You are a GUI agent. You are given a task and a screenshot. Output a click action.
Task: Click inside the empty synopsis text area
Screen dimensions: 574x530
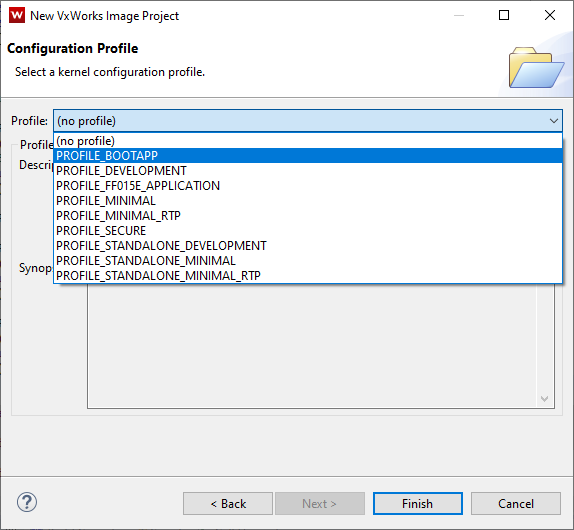coord(313,346)
